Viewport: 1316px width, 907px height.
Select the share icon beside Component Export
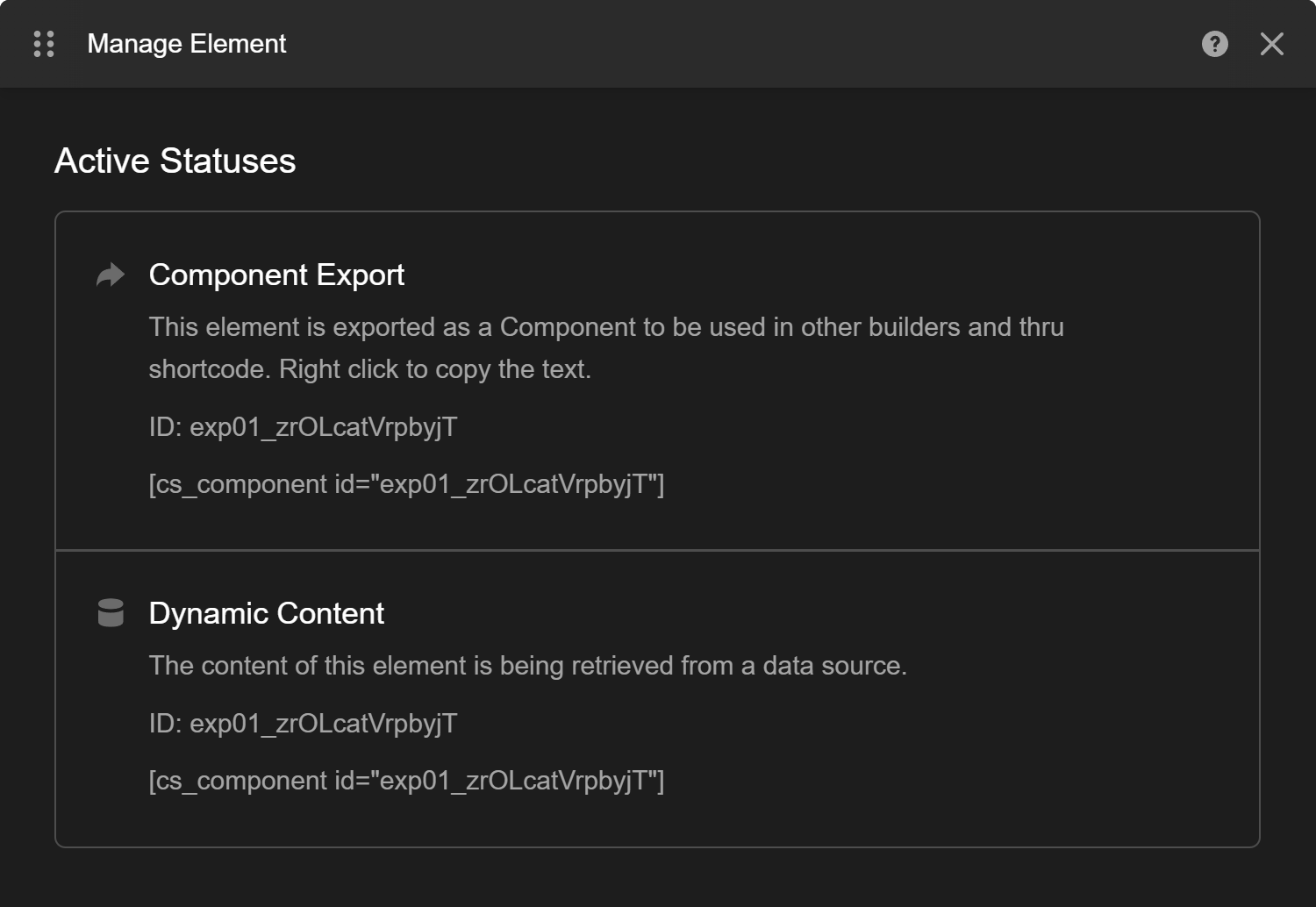click(x=111, y=274)
